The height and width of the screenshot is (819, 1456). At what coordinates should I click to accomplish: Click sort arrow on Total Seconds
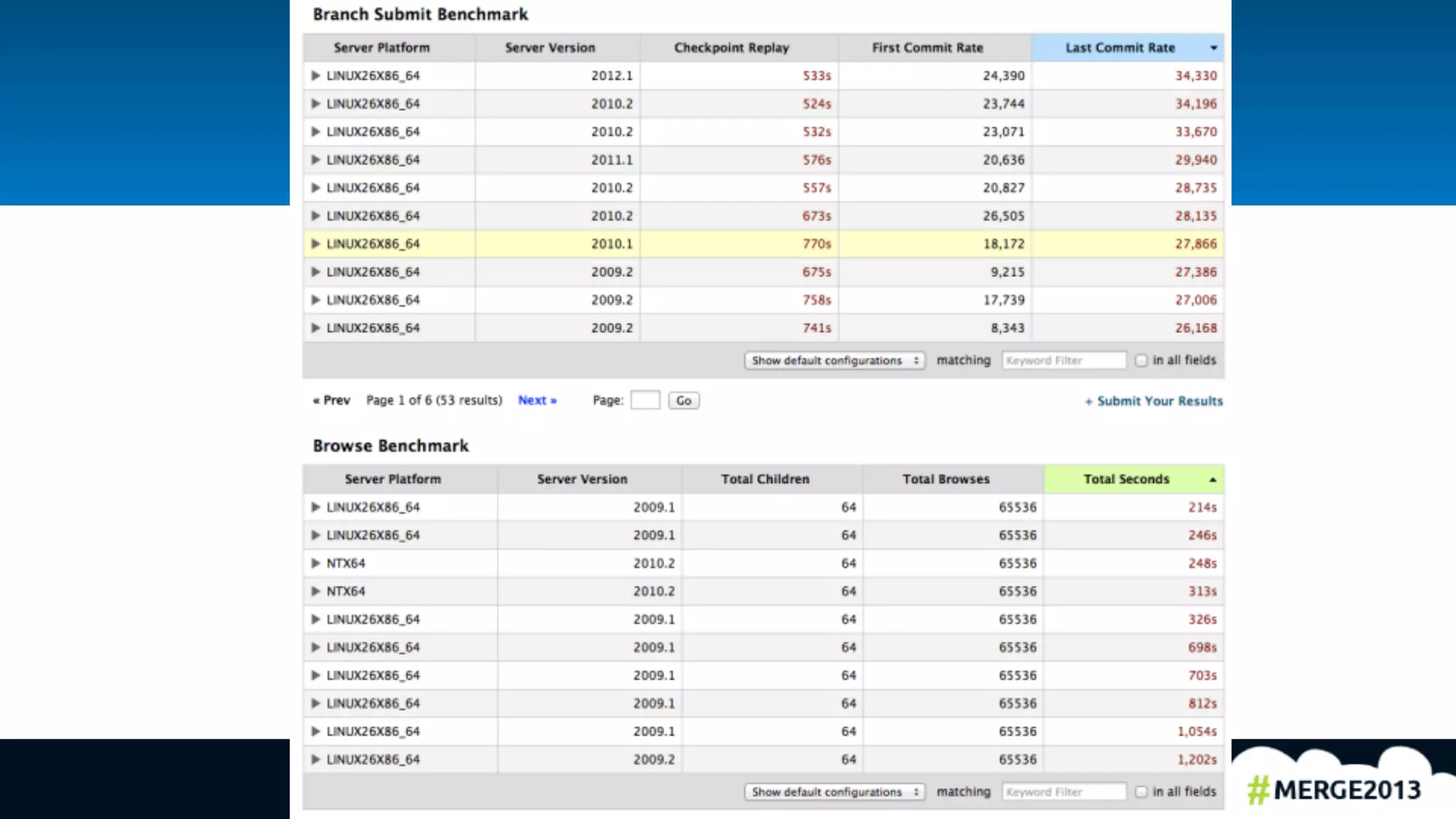1213,480
